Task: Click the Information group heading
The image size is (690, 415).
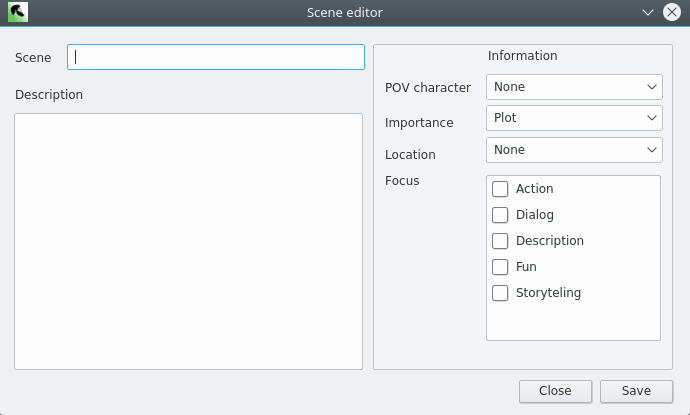Action: [522, 55]
